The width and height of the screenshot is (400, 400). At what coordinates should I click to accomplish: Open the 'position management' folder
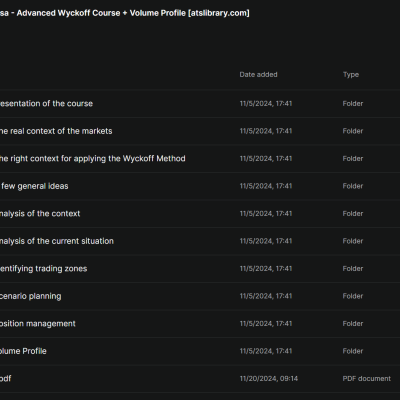[200, 323]
